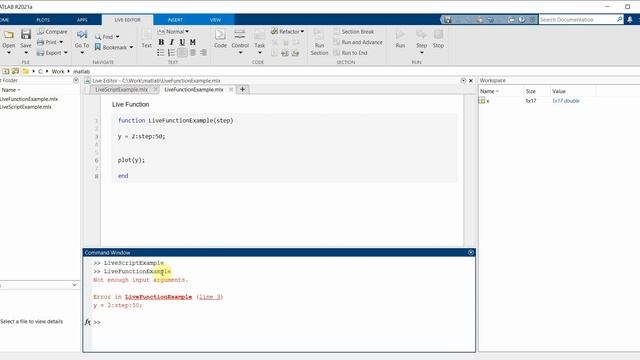The height and width of the screenshot is (360, 640).
Task: Add a new editor tab with plus
Action: pos(242,89)
